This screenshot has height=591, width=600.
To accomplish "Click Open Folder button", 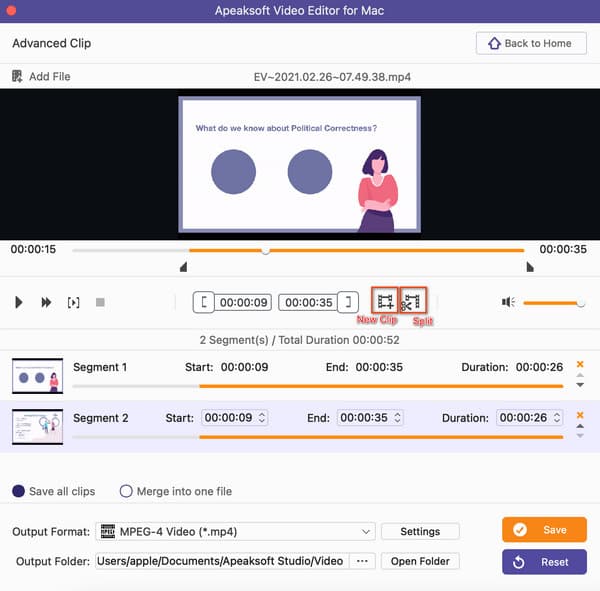I will click(x=420, y=561).
